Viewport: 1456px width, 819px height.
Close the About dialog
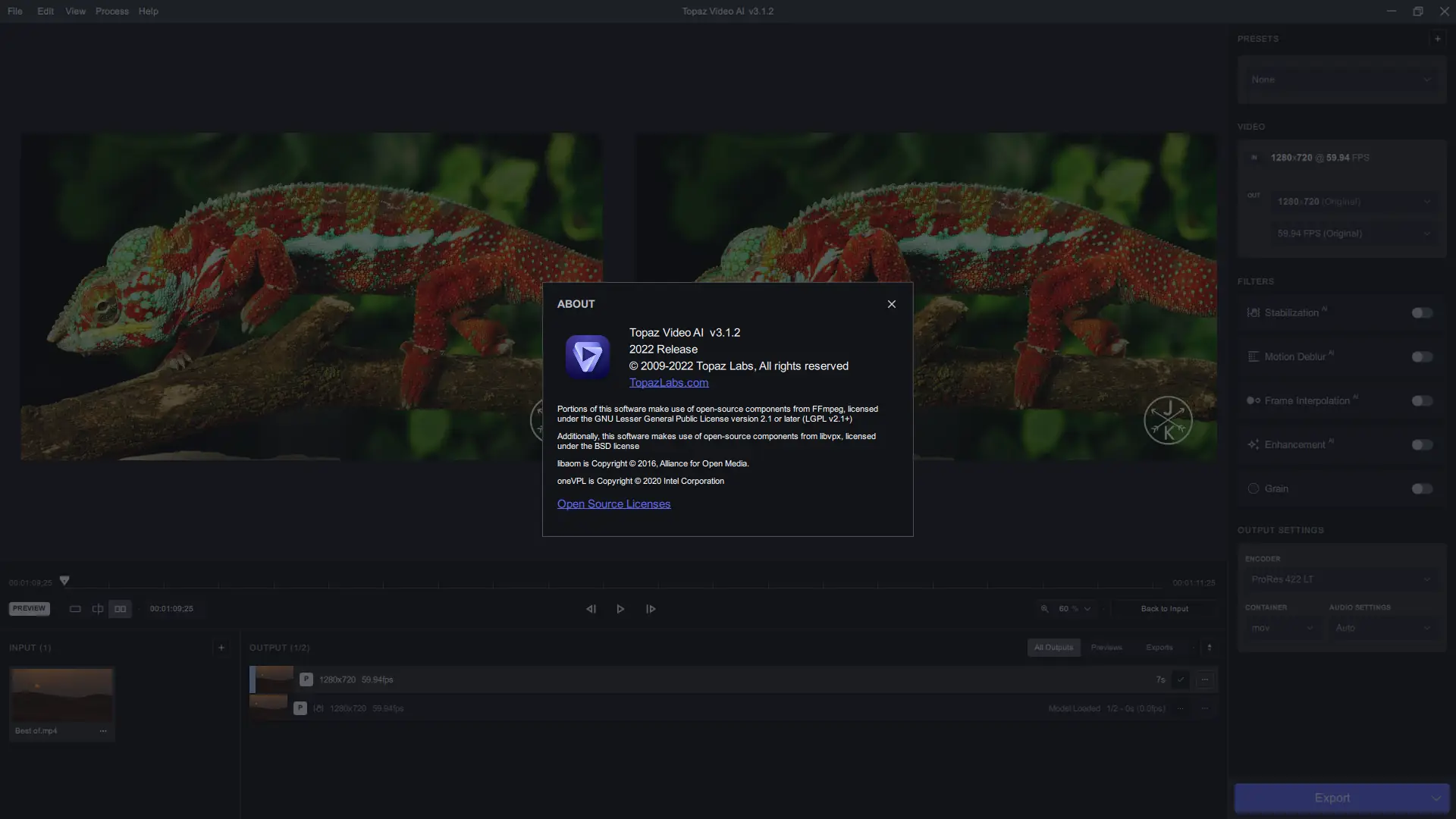click(891, 304)
